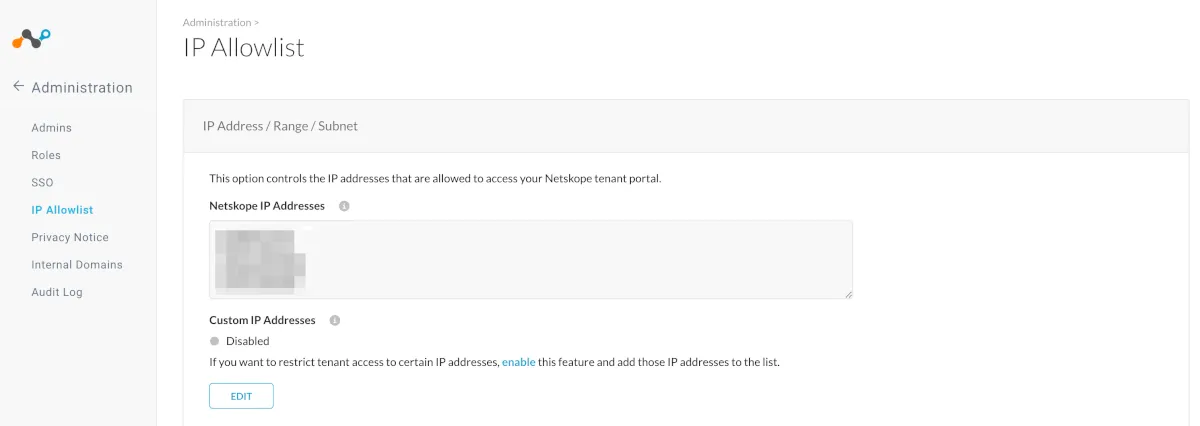
Task: Click inside the Netskope IP Addresses text area
Action: [x=560, y=259]
